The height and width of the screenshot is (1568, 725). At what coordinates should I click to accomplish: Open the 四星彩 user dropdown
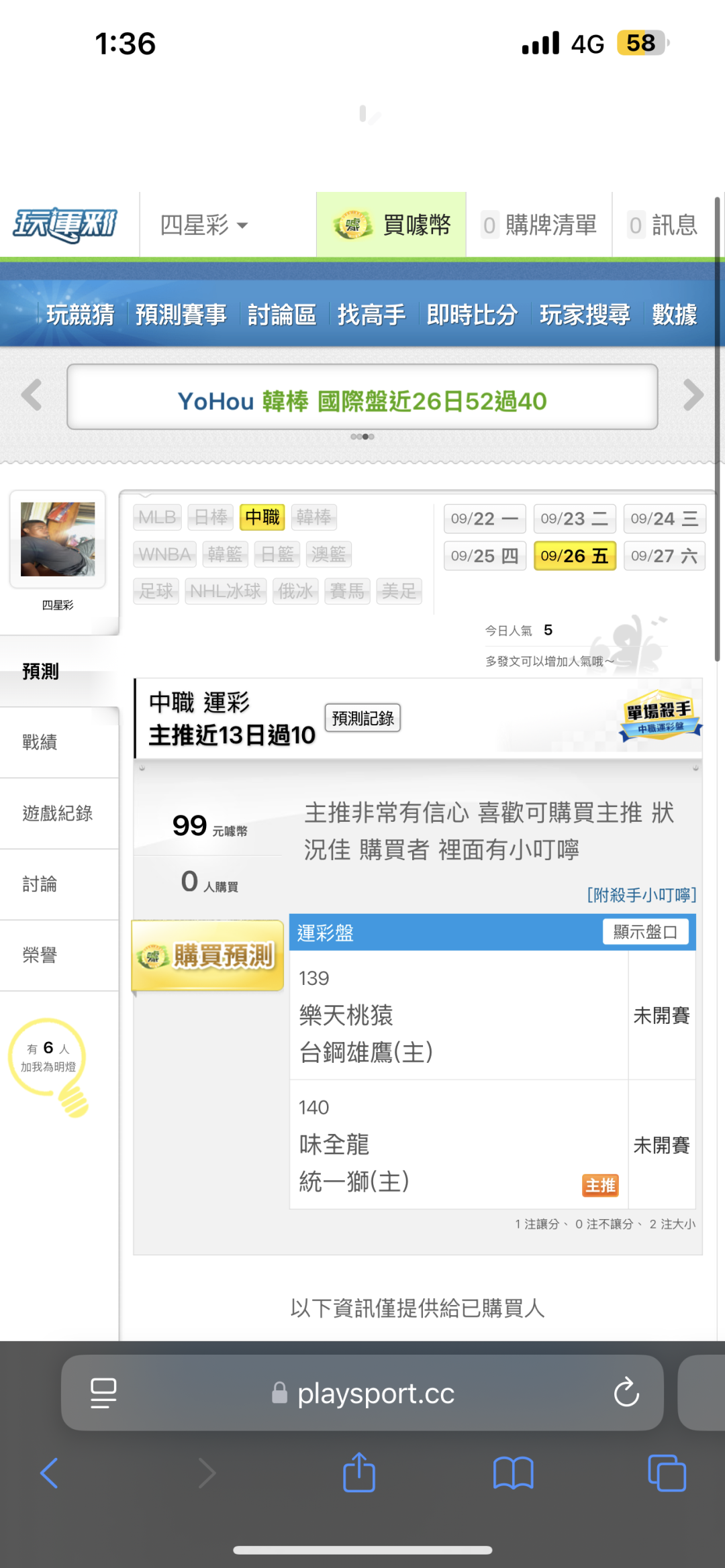[204, 225]
